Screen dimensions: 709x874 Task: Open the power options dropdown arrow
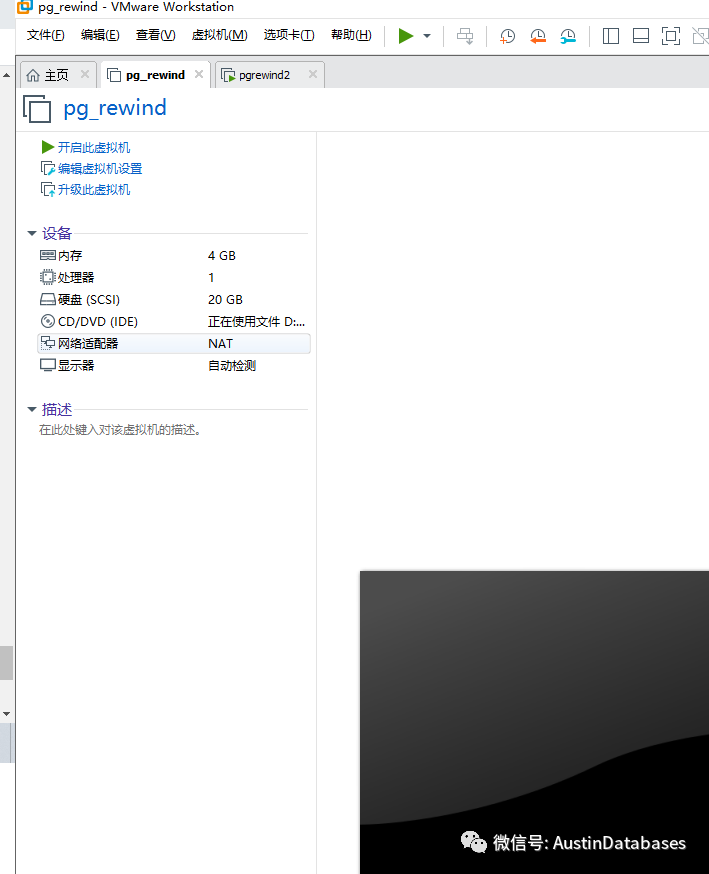[x=427, y=36]
